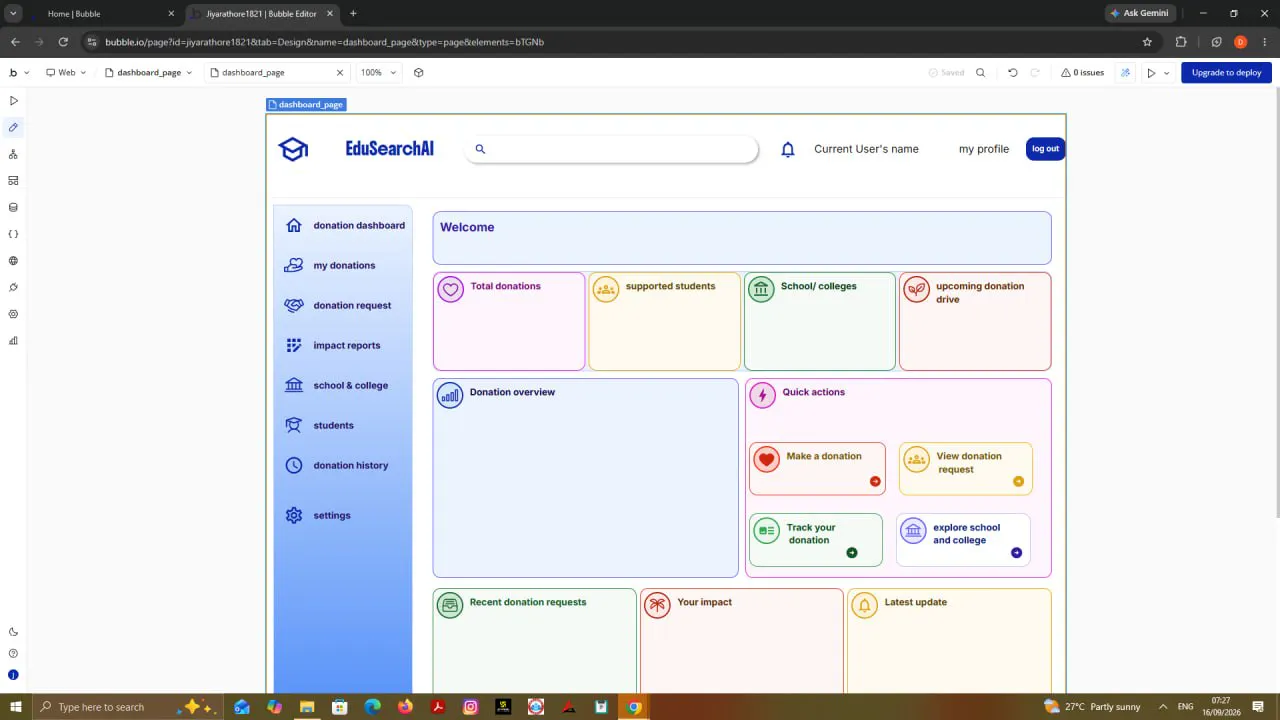Click the settings gear in canvas menu

(x=294, y=515)
